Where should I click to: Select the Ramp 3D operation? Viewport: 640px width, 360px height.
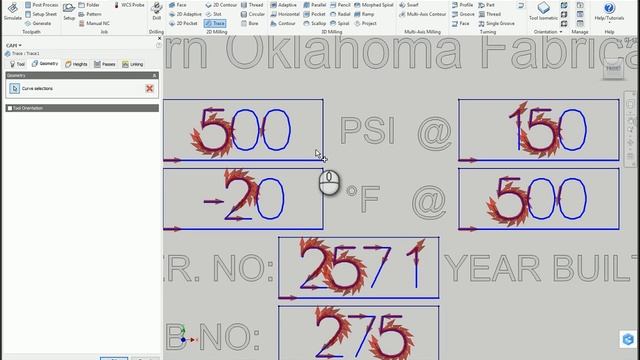[x=364, y=14]
